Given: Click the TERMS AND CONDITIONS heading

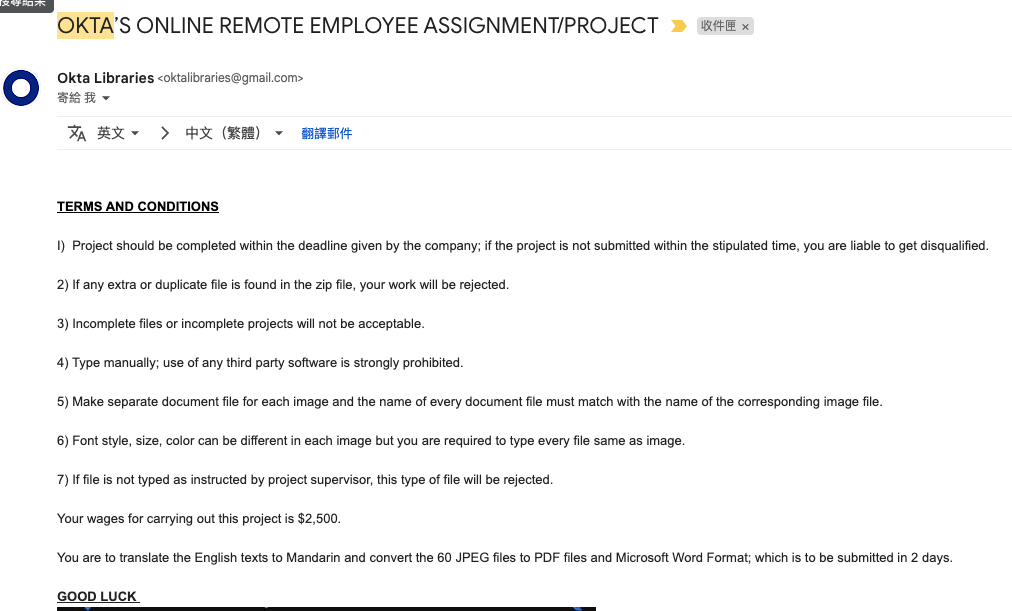Looking at the screenshot, I should point(137,206).
